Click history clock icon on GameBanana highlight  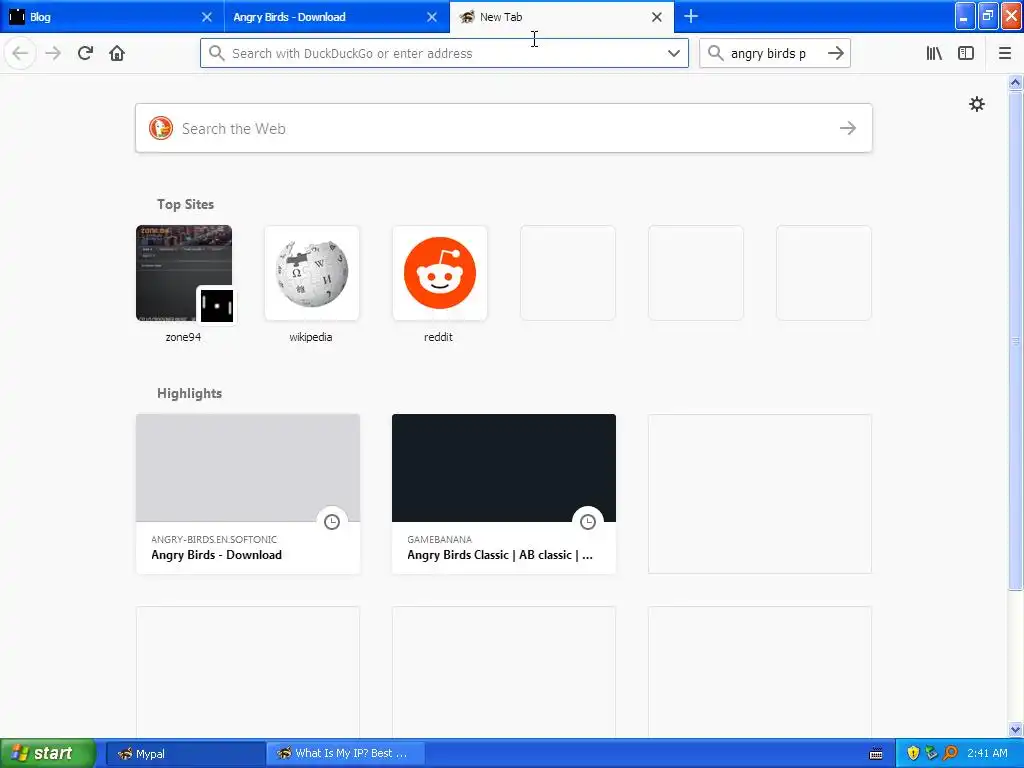pyautogui.click(x=588, y=521)
